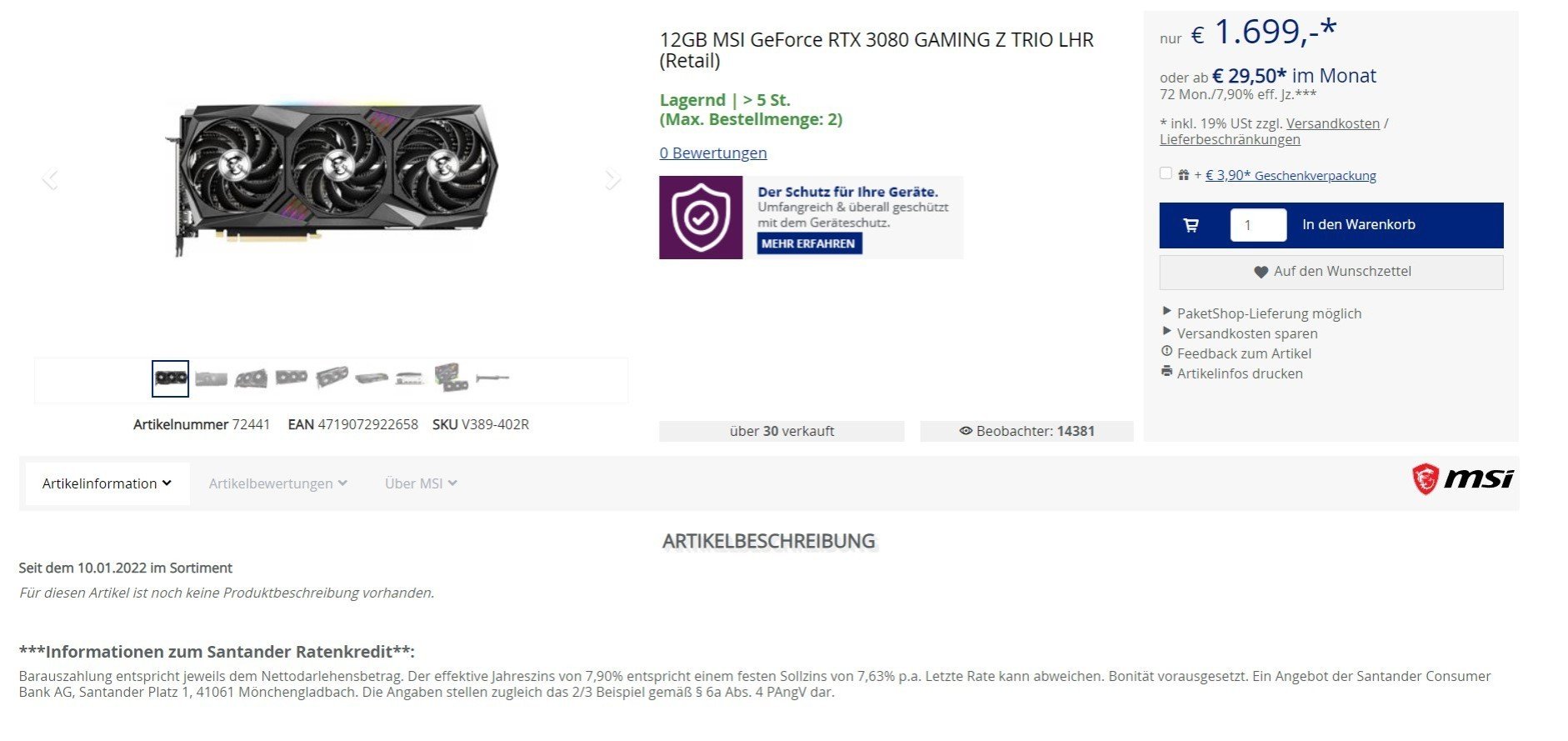Show the next product image arrow
The height and width of the screenshot is (741, 1568).
[x=612, y=178]
